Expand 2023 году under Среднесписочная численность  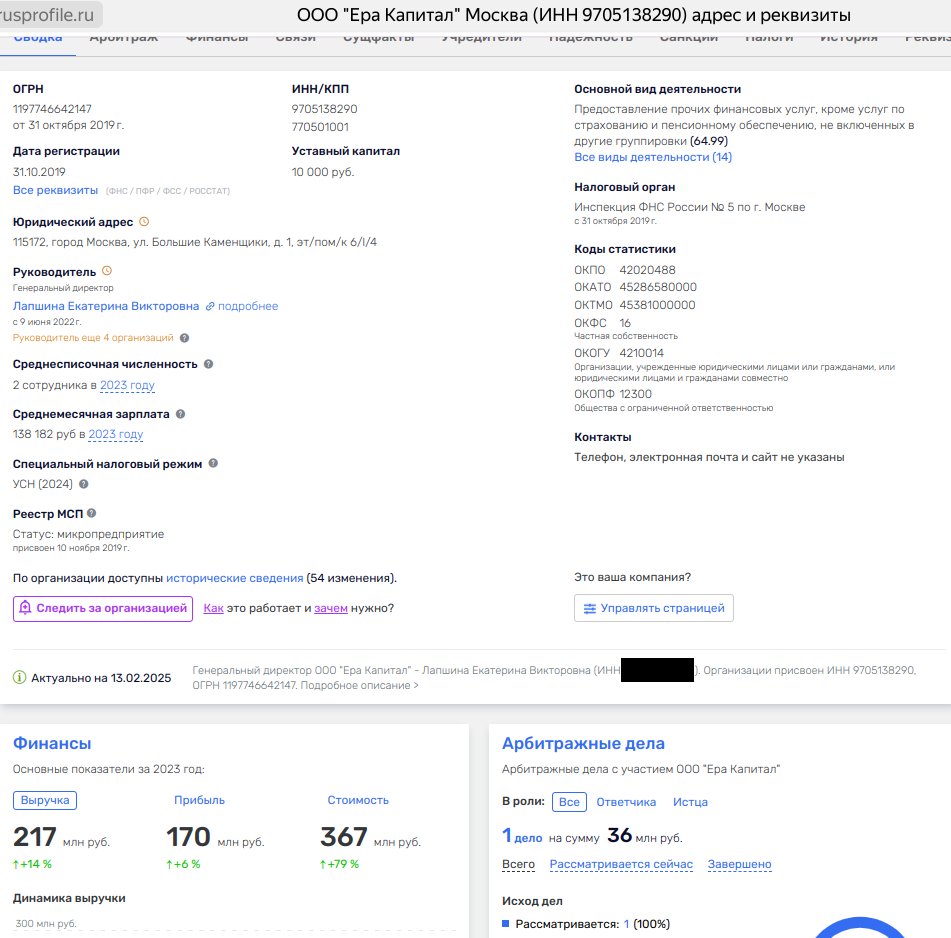click(x=127, y=385)
